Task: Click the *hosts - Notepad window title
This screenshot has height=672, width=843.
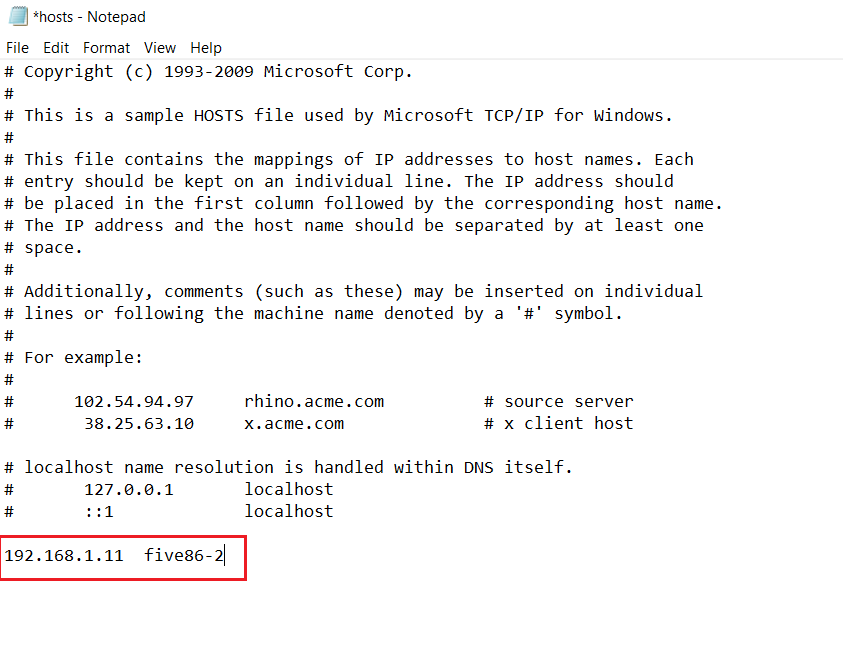Action: coord(90,17)
